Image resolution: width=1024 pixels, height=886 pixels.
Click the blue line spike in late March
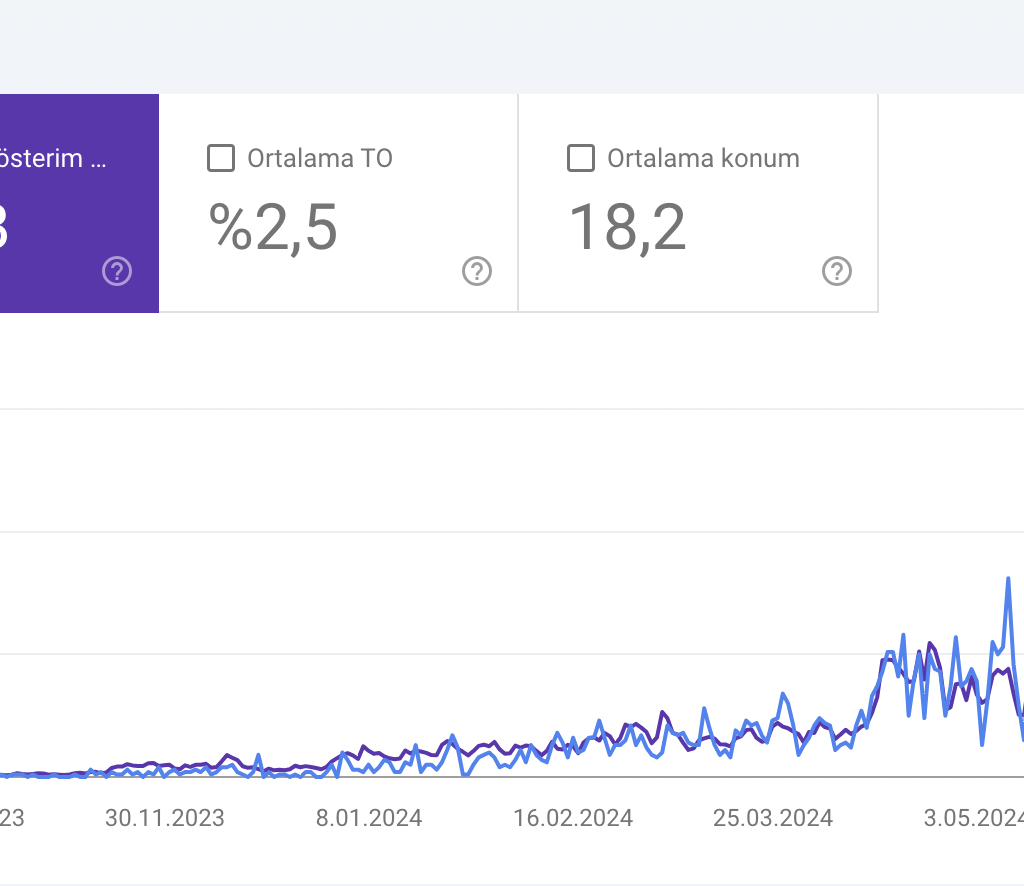click(x=783, y=693)
